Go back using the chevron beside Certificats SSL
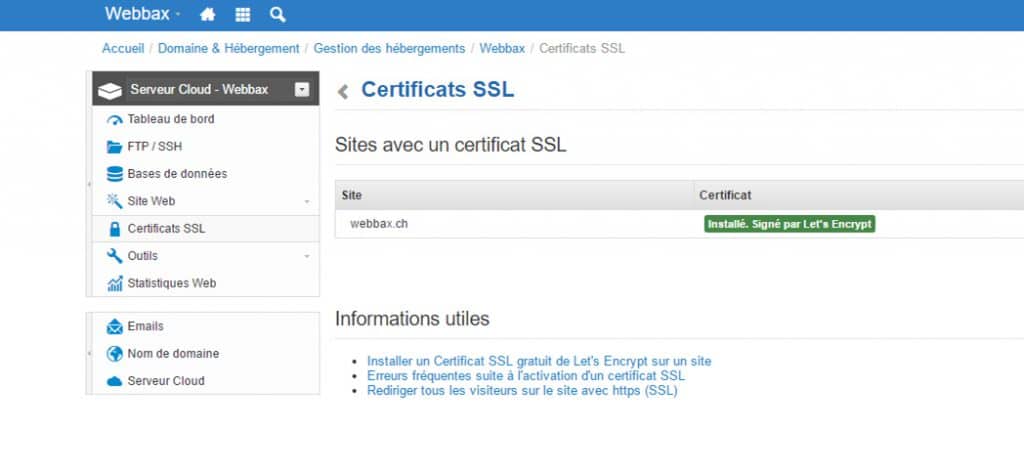This screenshot has width=1024, height=474. [343, 91]
